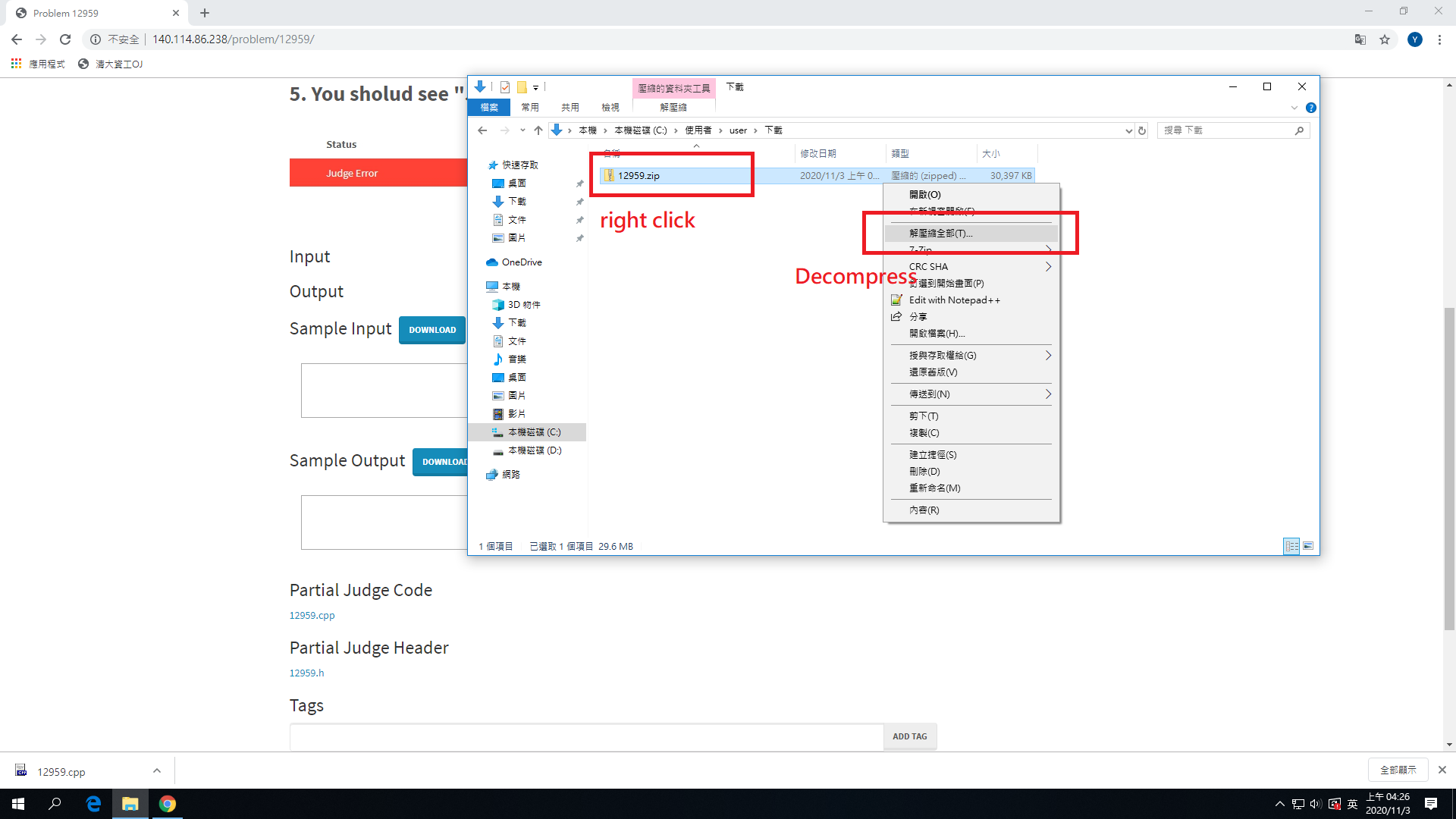Open the Google Translate icon in the address bar
Screen dimensions: 1456x819
click(x=1360, y=39)
